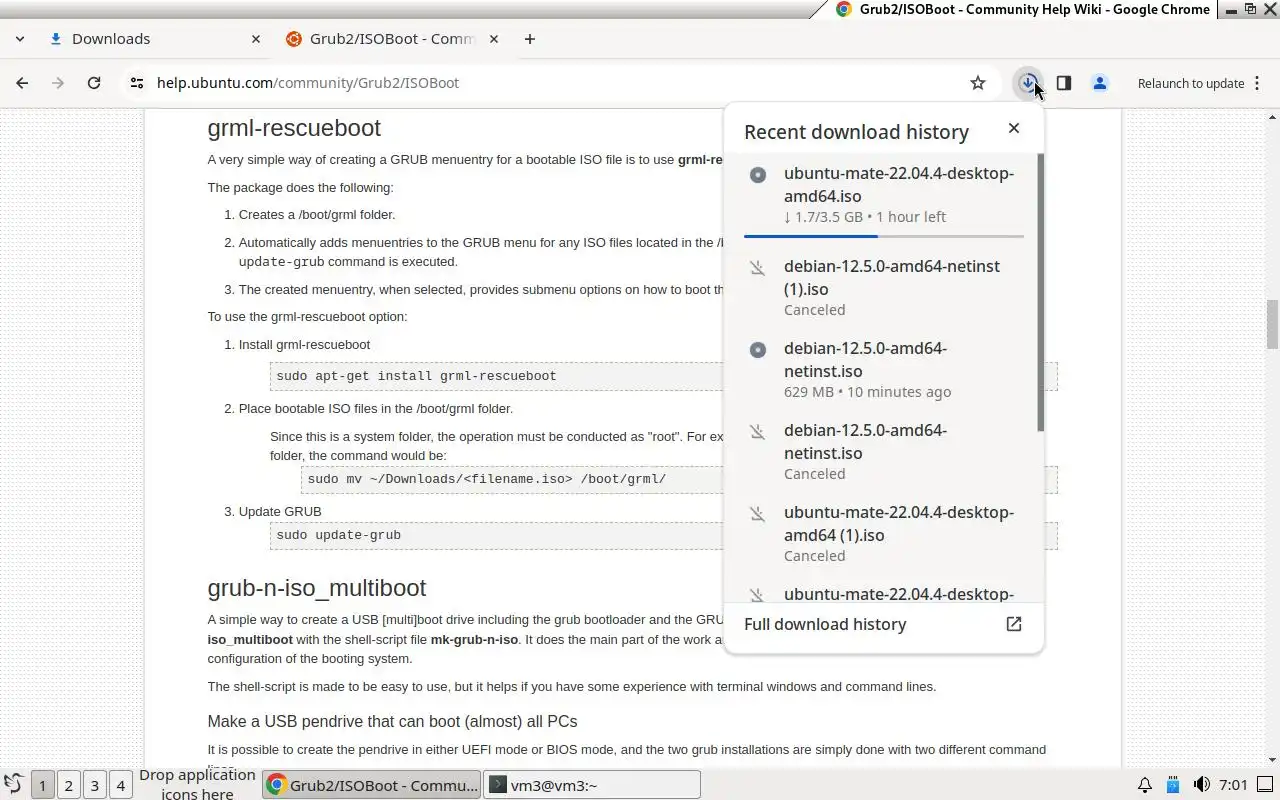
Task: Click the grub-n-iso_multiboot heading
Action: pos(317,588)
